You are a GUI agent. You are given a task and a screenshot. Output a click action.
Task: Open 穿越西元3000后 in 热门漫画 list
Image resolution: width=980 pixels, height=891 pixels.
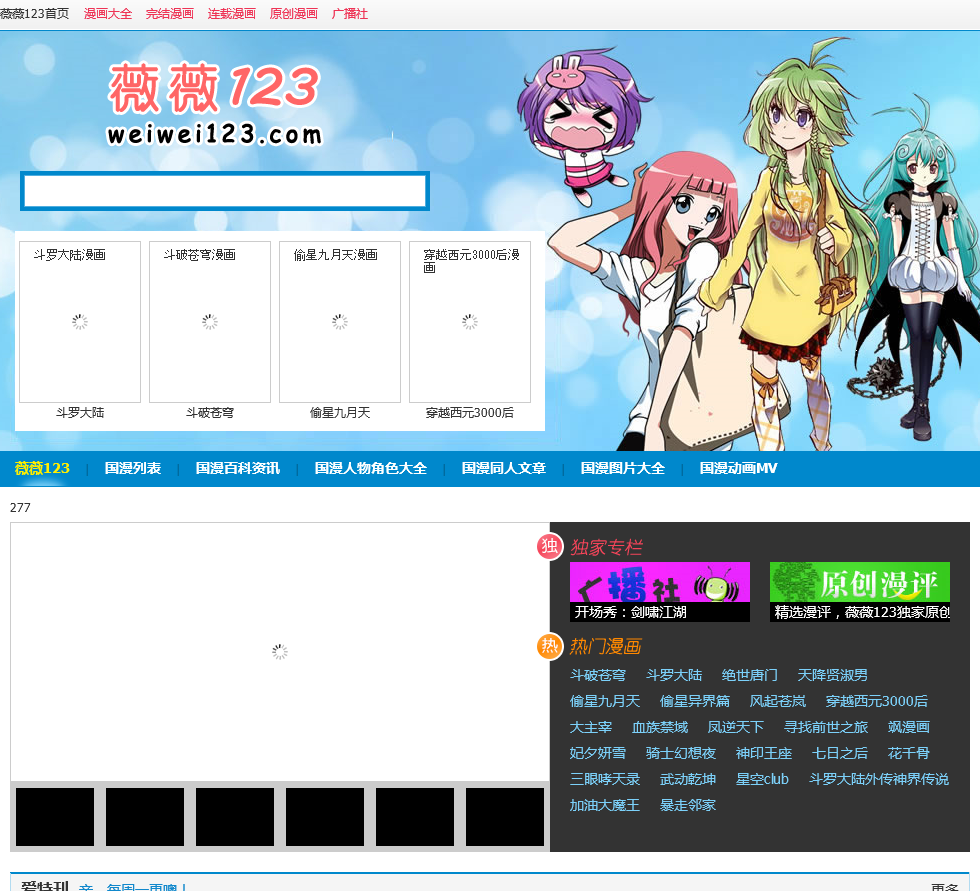(876, 701)
